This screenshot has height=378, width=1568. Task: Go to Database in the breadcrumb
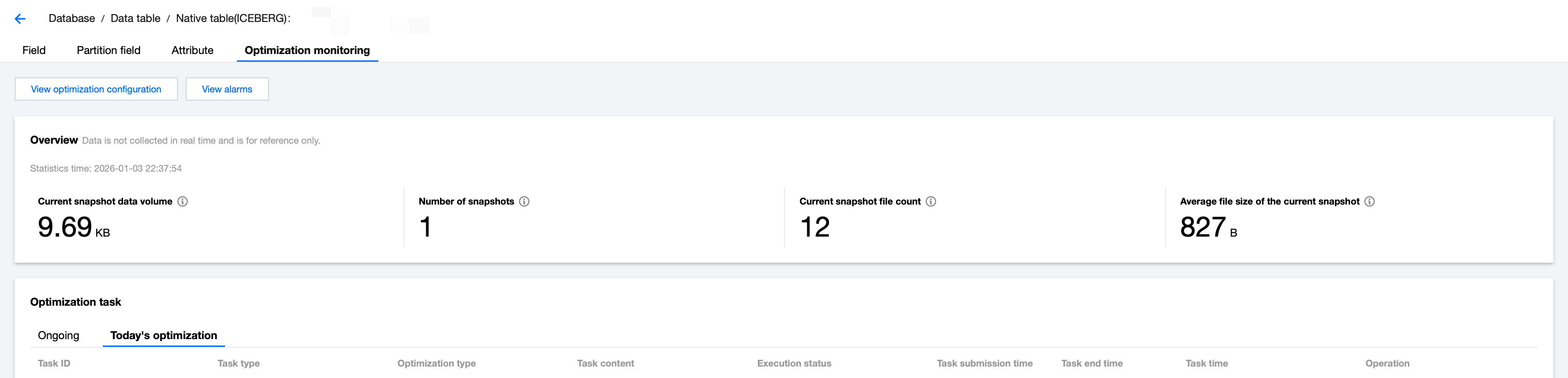tap(72, 18)
